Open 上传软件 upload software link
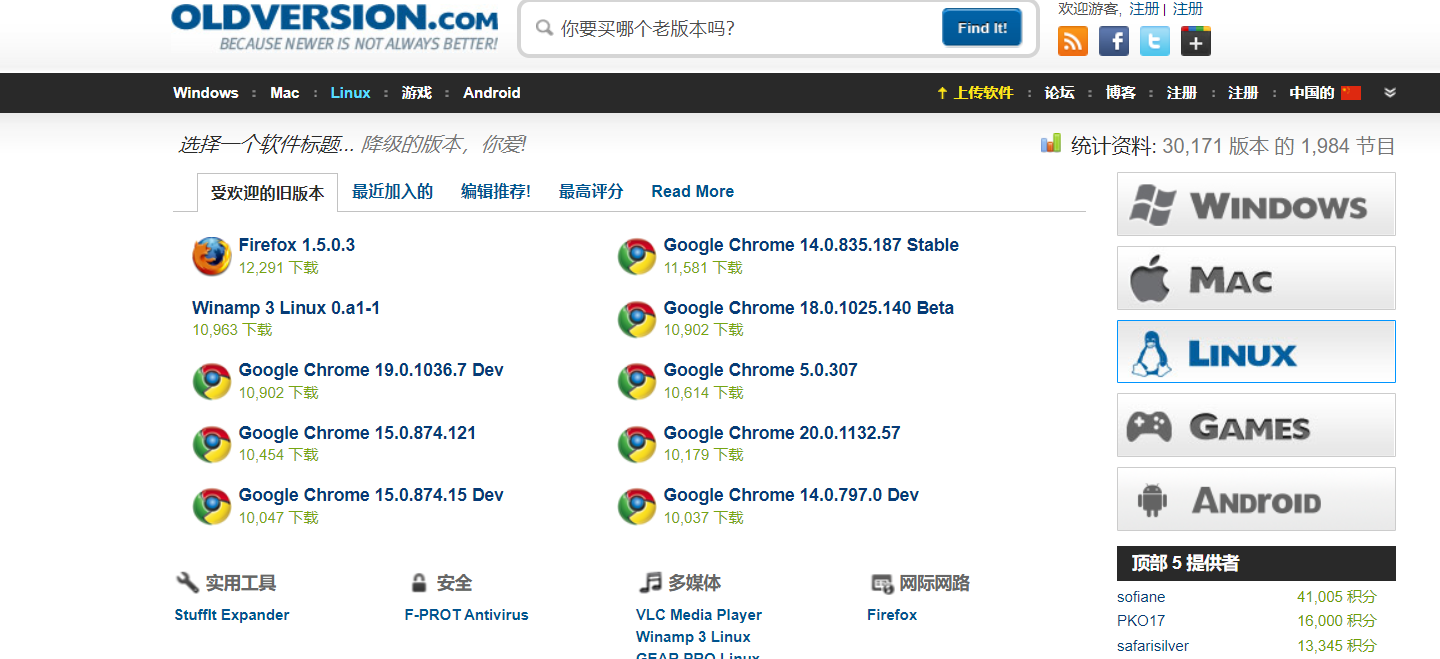1440x659 pixels. [983, 93]
